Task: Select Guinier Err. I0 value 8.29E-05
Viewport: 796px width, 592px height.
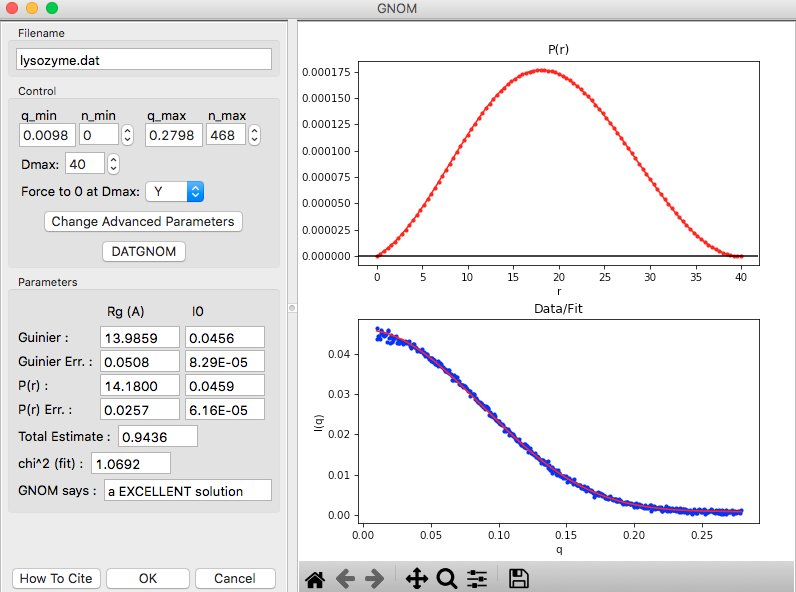Action: click(x=225, y=362)
